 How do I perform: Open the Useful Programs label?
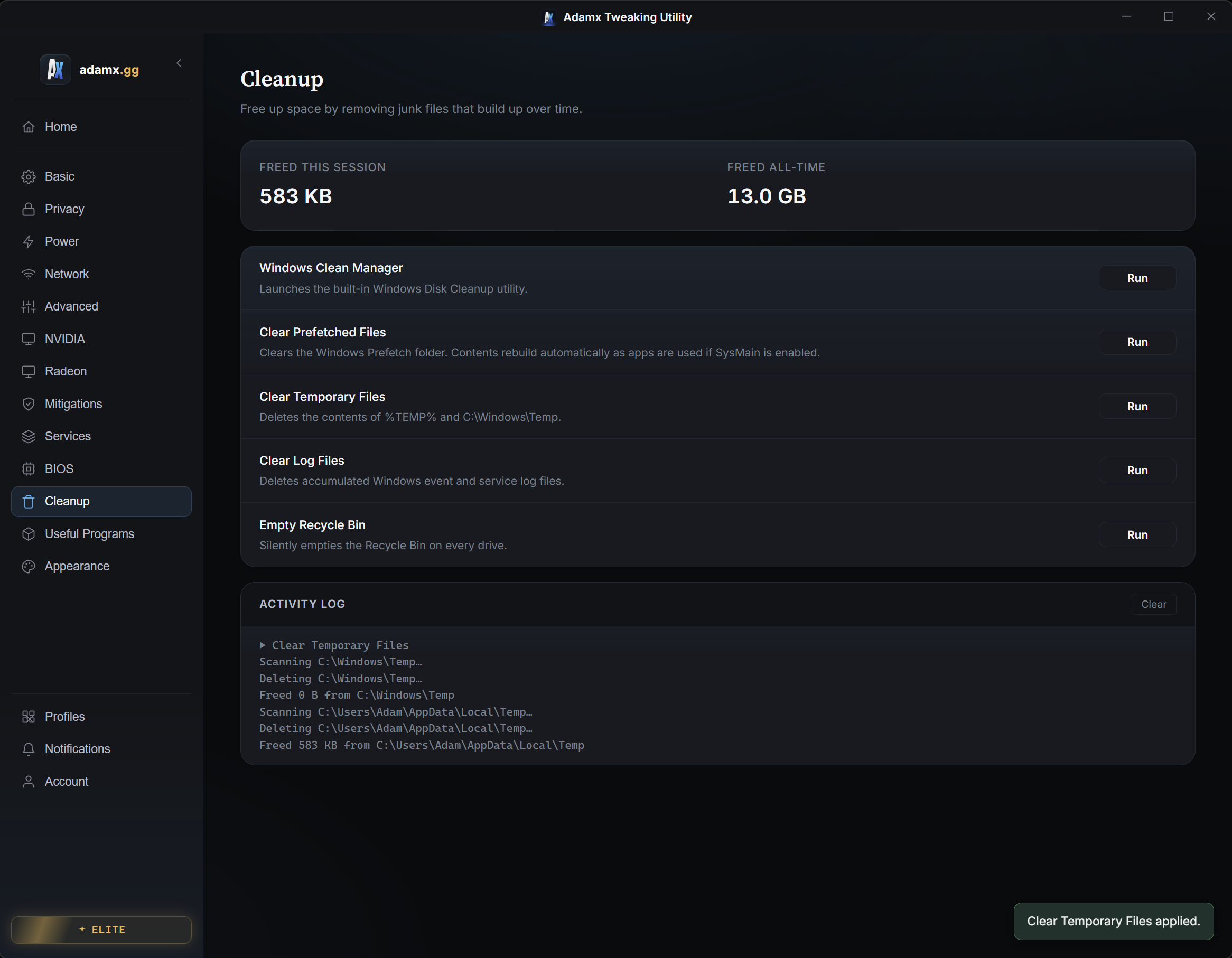[90, 534]
